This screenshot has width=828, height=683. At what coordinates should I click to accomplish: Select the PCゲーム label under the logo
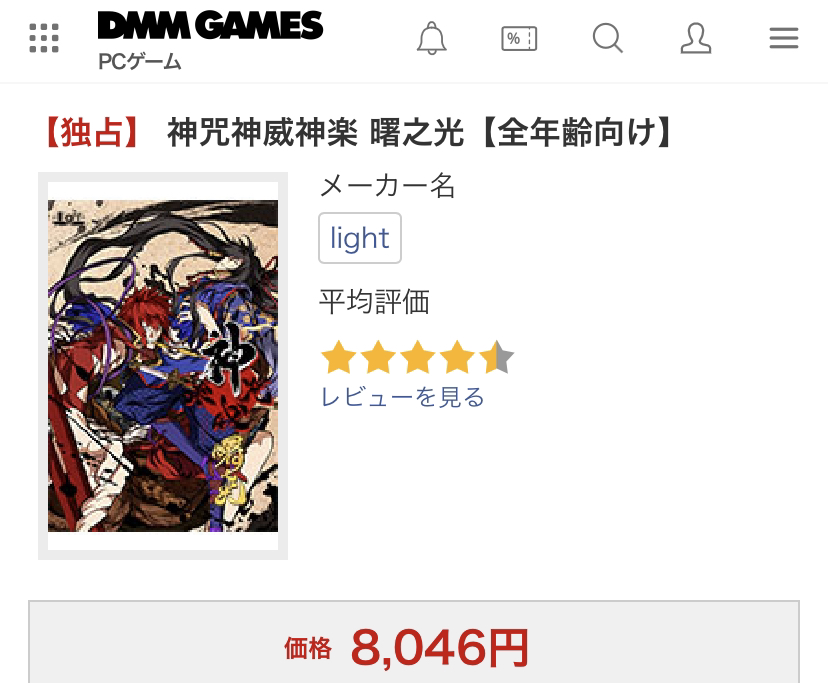pos(140,62)
